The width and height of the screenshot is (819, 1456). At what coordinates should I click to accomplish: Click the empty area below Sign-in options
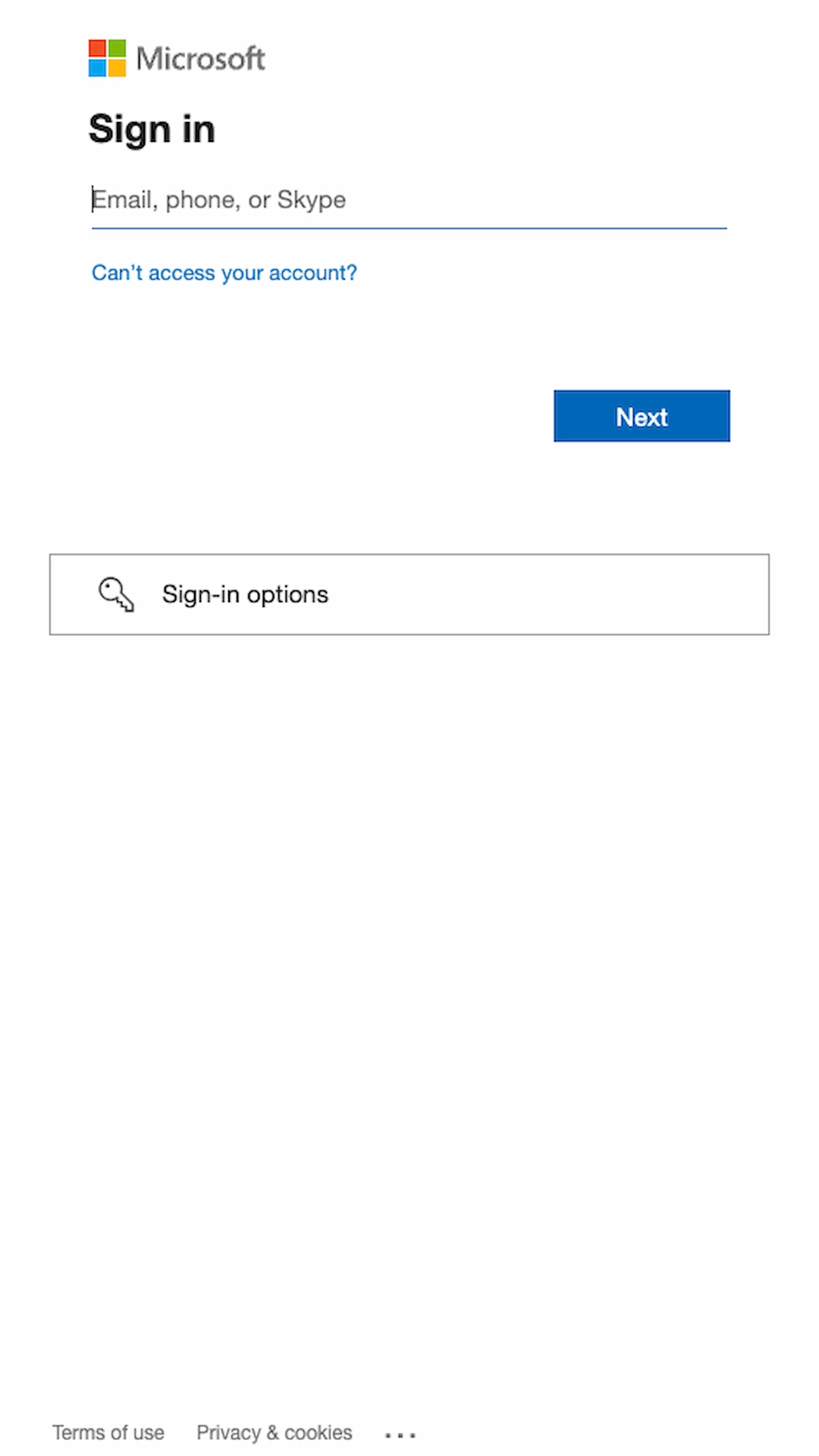click(x=409, y=986)
